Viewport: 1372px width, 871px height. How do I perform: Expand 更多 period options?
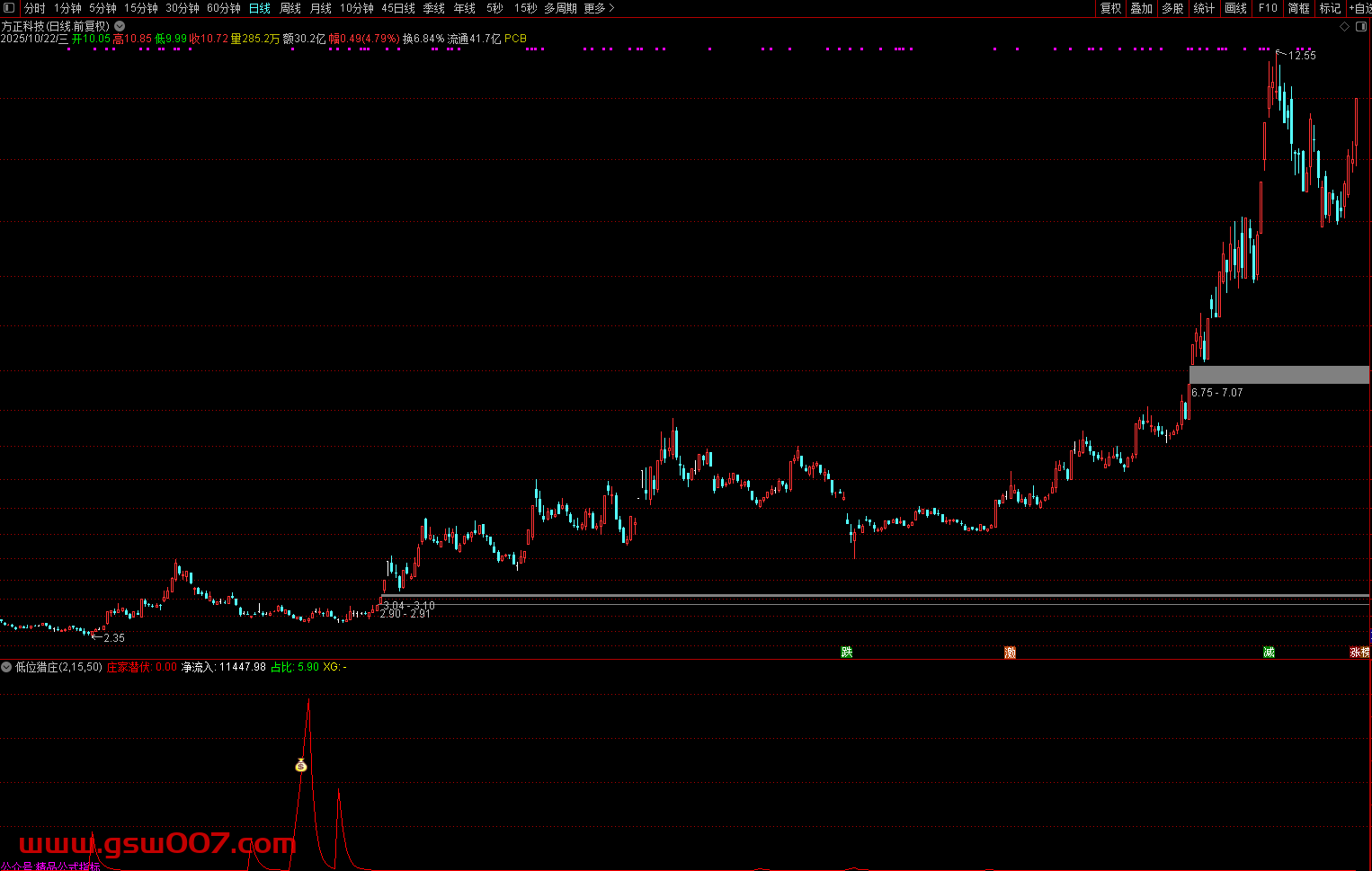click(599, 8)
